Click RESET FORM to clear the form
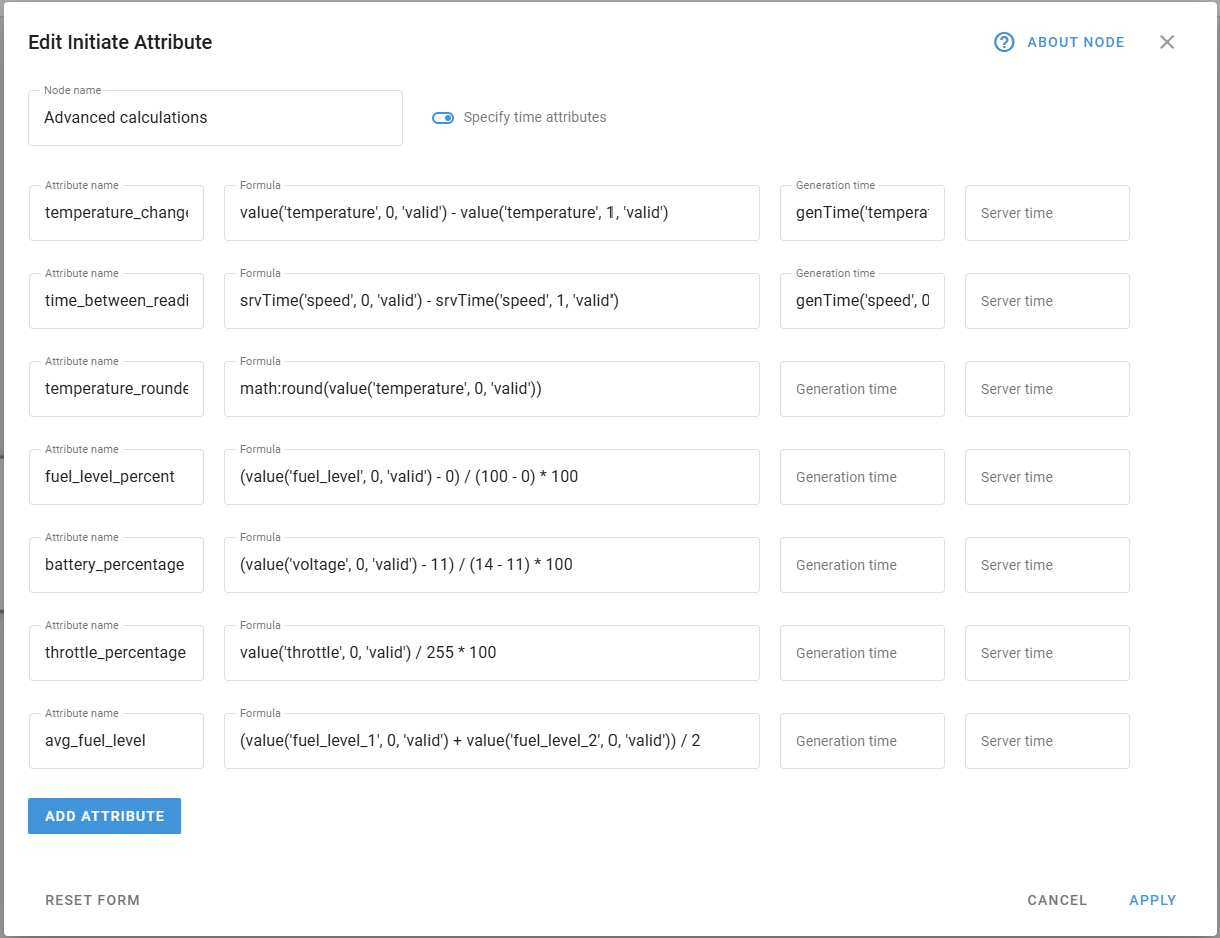The height and width of the screenshot is (938, 1220). coord(92,900)
